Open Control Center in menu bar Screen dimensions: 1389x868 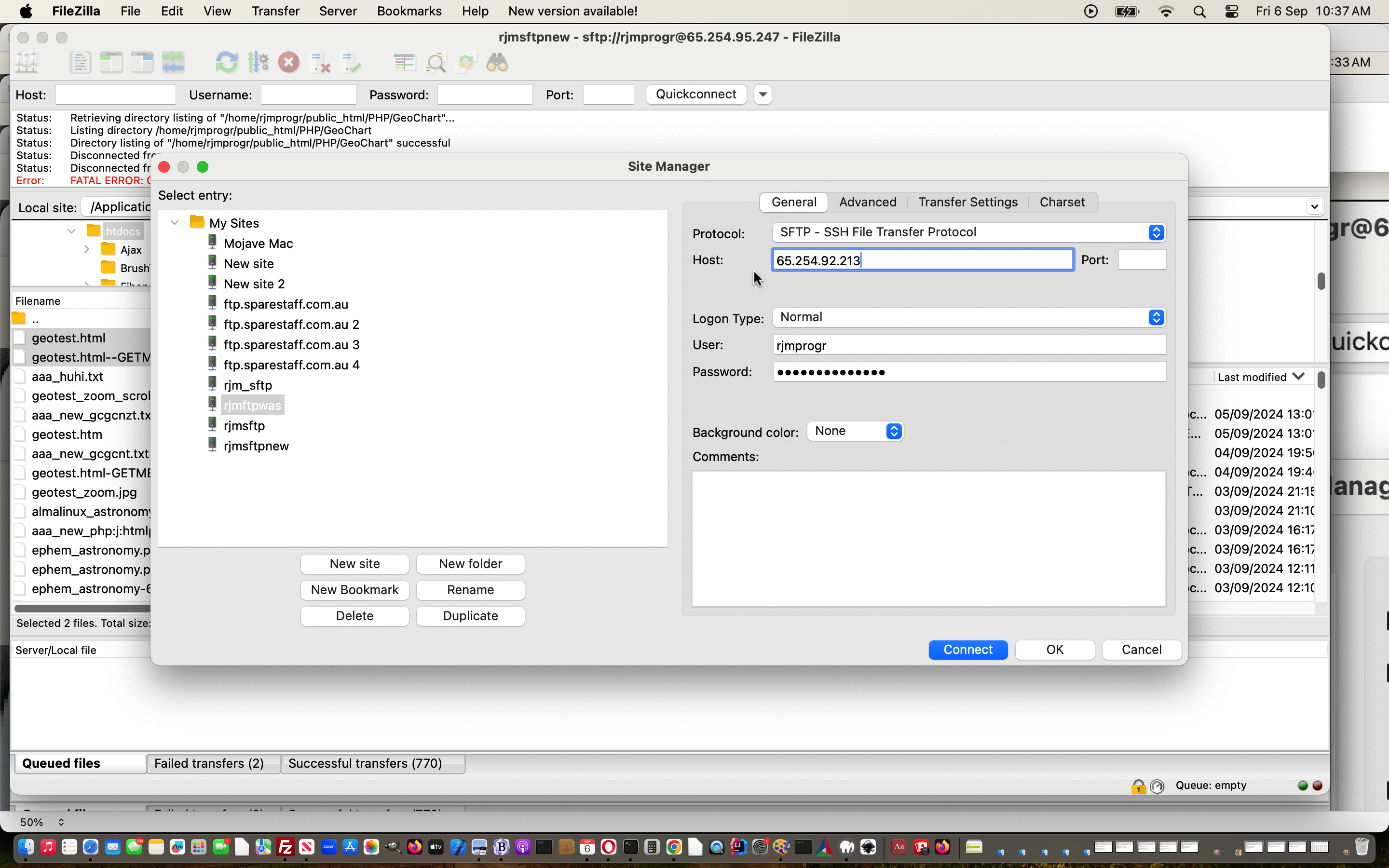coord(1232,11)
